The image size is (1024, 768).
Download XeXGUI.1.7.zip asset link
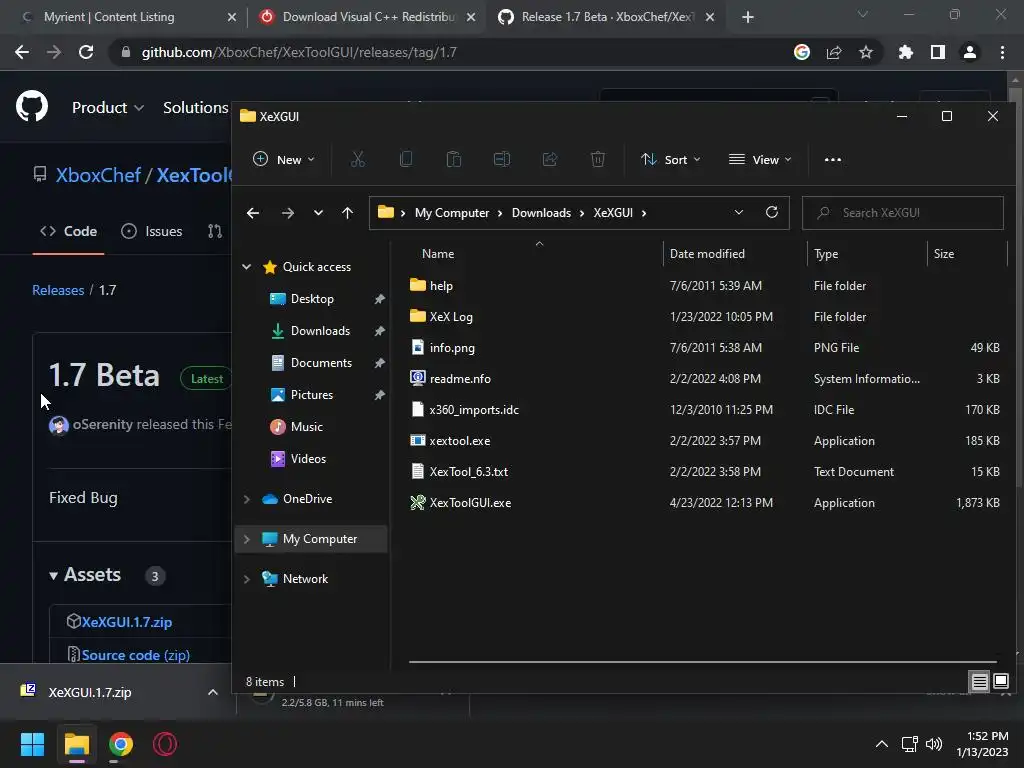click(x=127, y=622)
